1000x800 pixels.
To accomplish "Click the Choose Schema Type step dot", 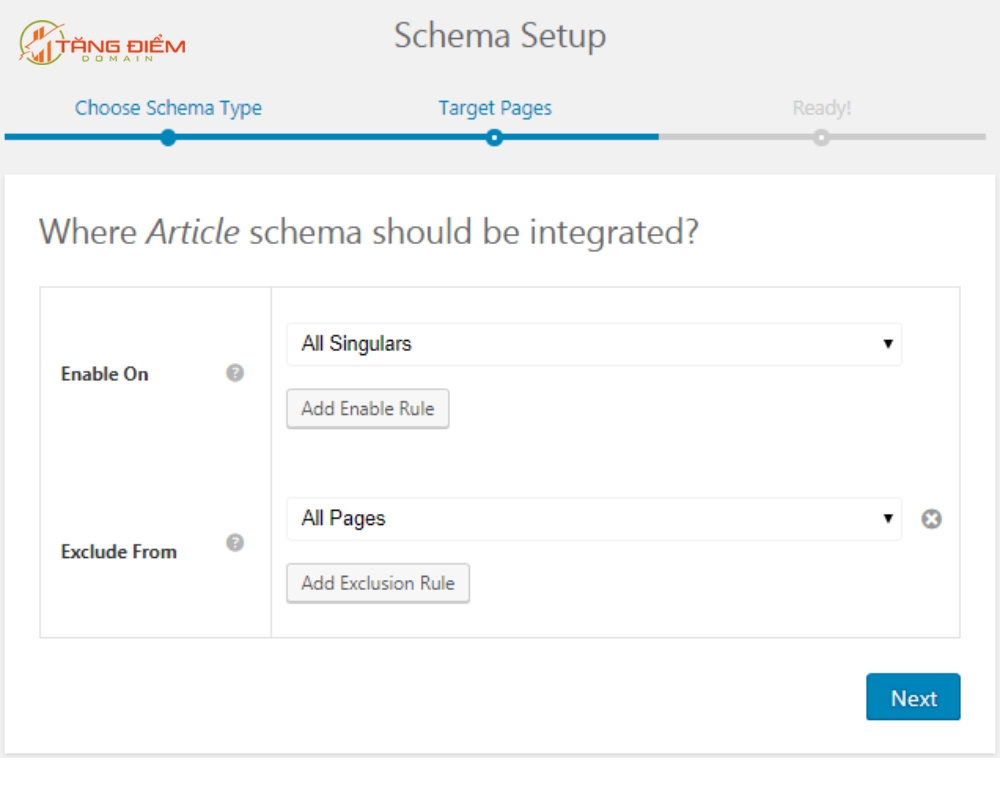I will click(168, 137).
